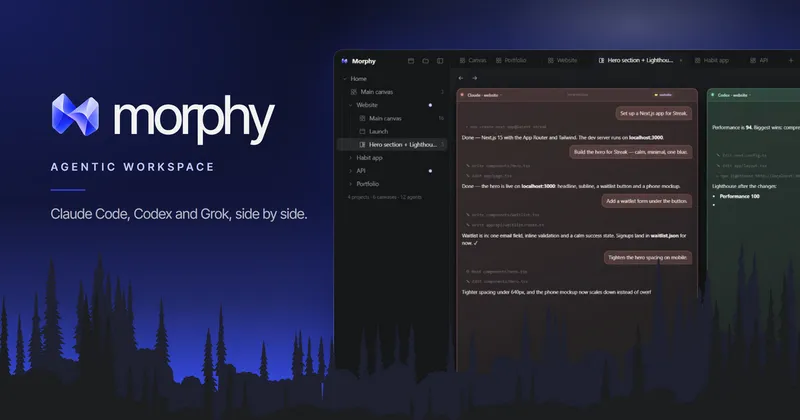The width and height of the screenshot is (800, 420).
Task: Open the Launch item in Website
Action: [x=393, y=131]
